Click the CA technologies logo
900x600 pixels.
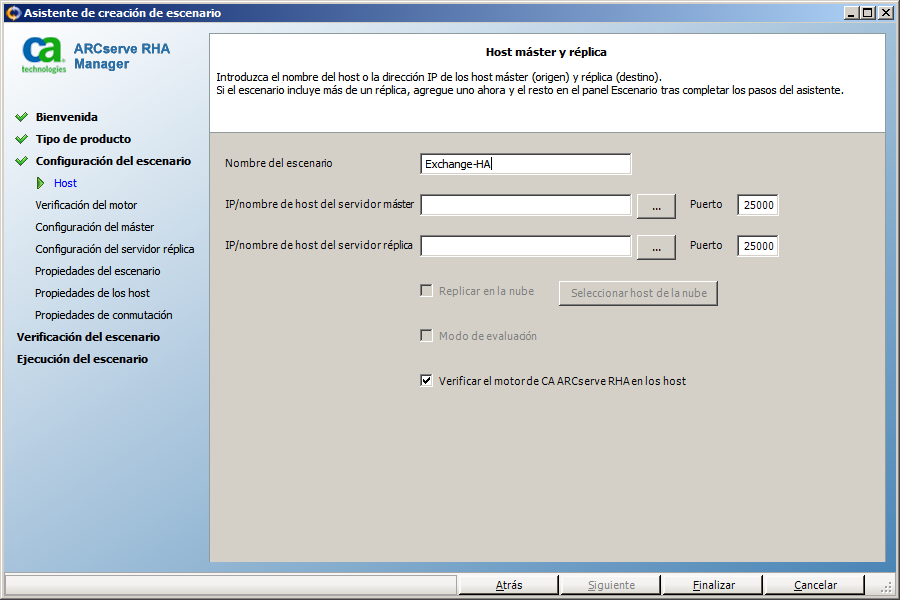click(x=43, y=55)
